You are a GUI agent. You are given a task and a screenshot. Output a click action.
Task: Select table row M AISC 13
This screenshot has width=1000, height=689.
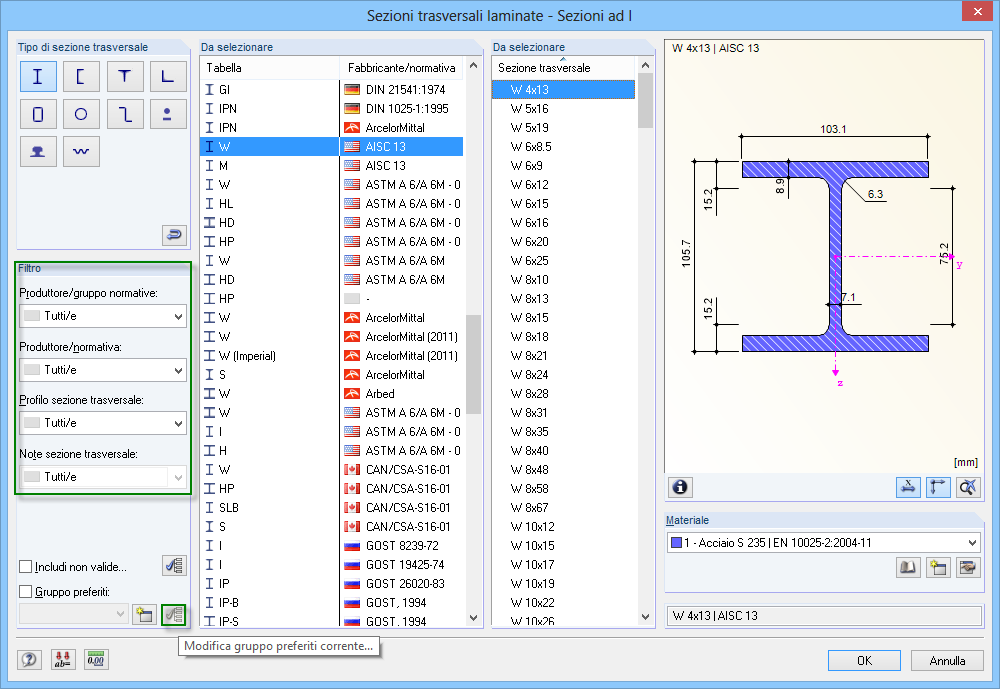pos(332,165)
